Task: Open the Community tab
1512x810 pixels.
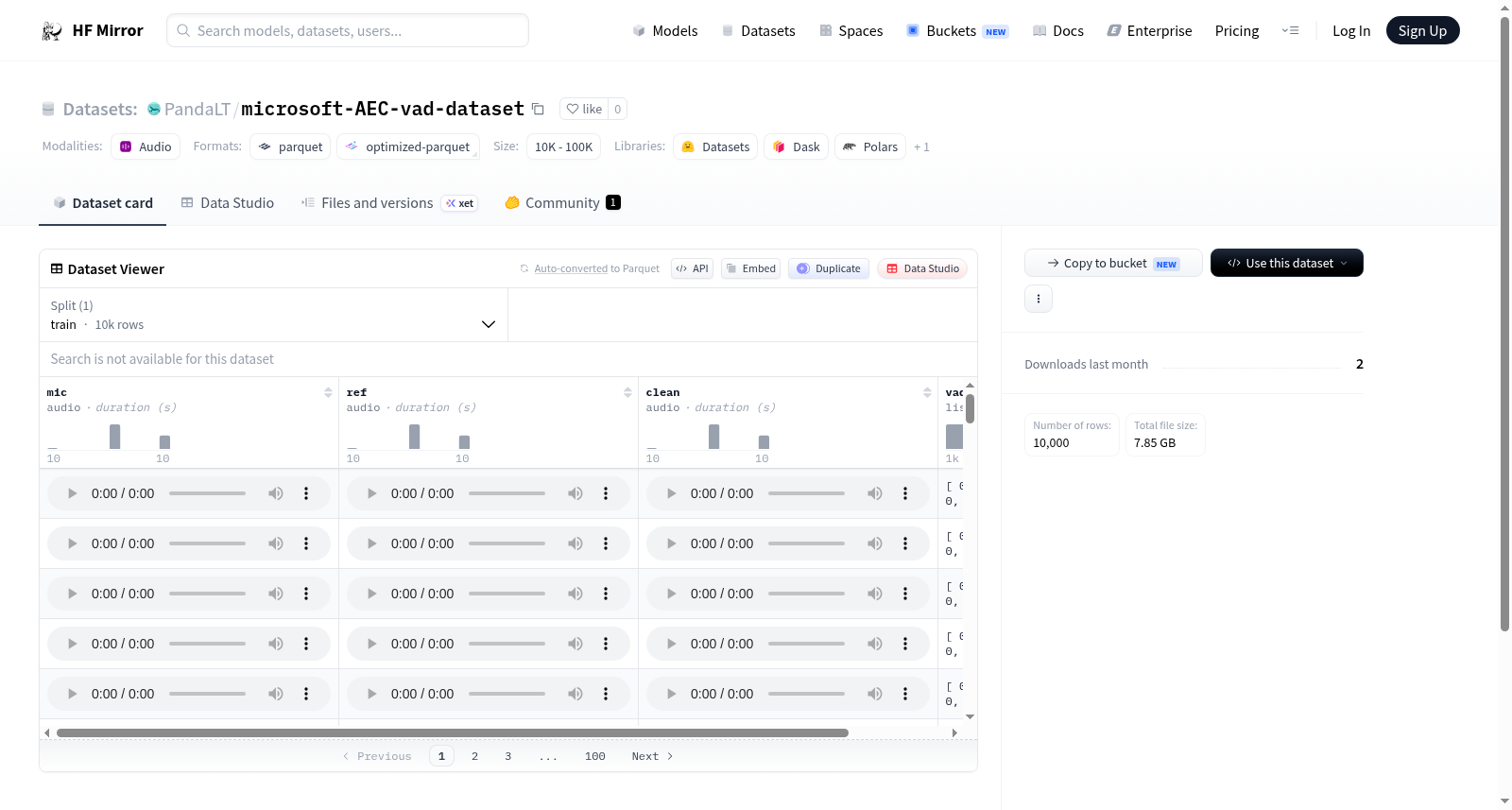Action: tap(563, 203)
